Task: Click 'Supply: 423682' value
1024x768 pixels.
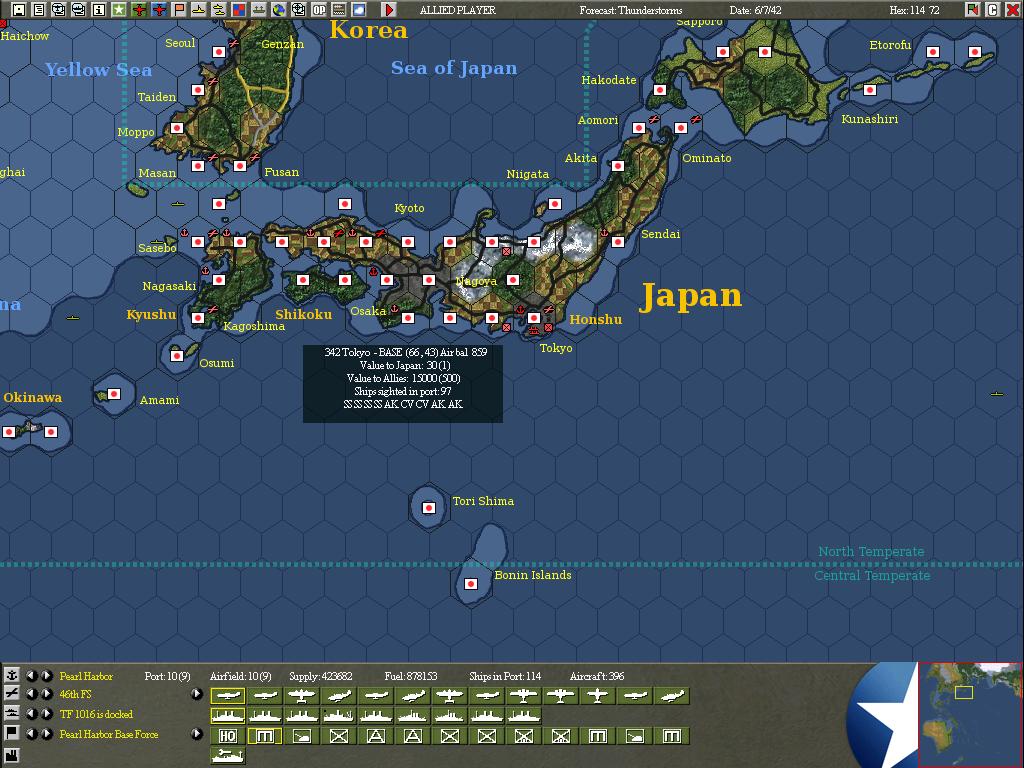Action: 321,676
